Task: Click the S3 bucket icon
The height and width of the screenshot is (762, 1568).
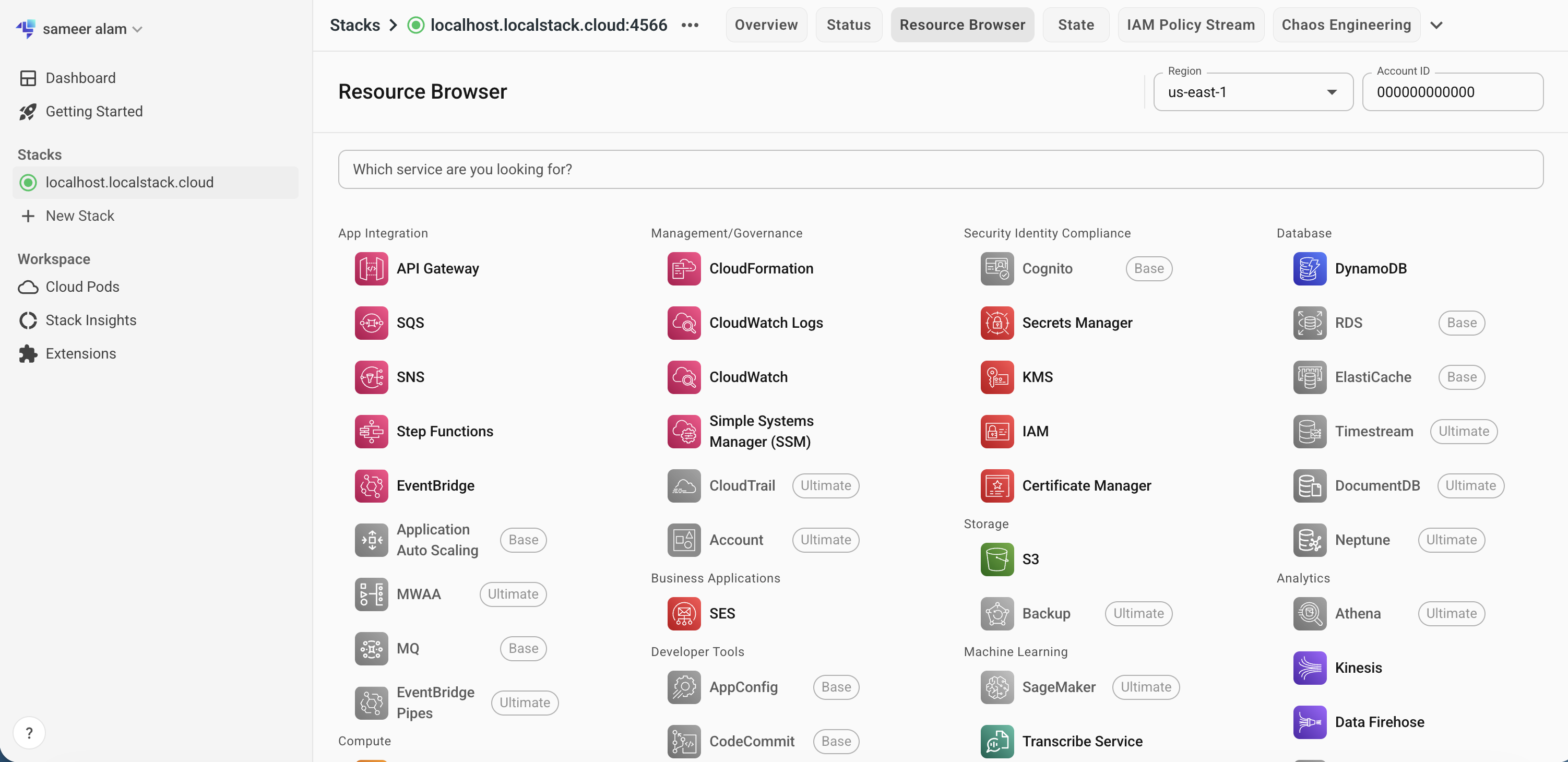Action: tap(997, 559)
